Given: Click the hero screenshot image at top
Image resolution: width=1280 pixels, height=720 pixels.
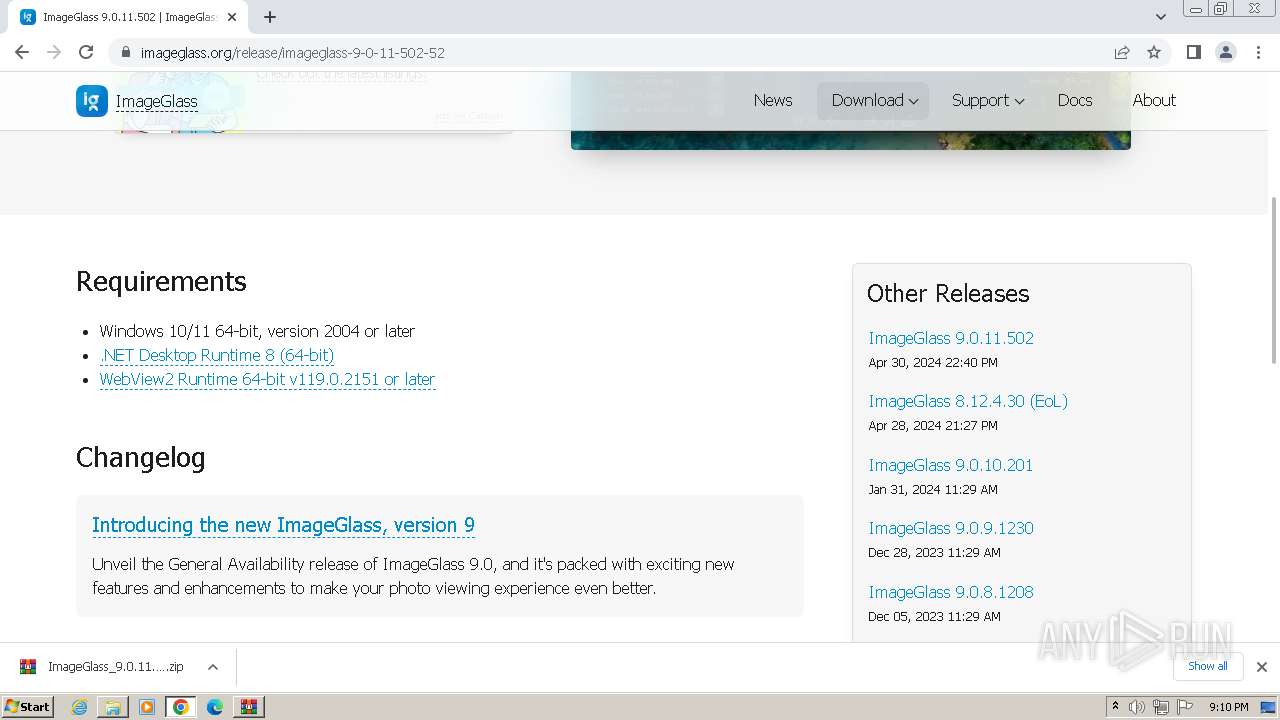Looking at the screenshot, I should (850, 111).
